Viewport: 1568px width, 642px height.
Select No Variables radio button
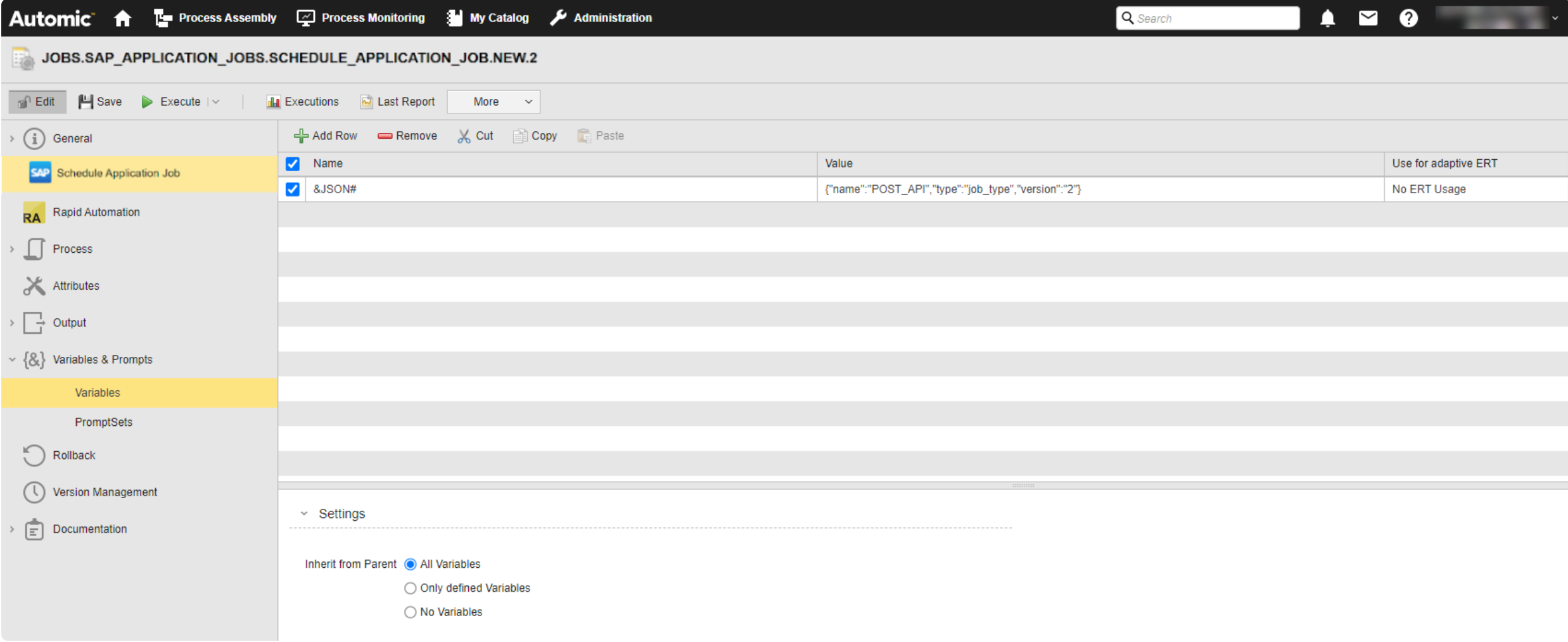click(x=410, y=612)
